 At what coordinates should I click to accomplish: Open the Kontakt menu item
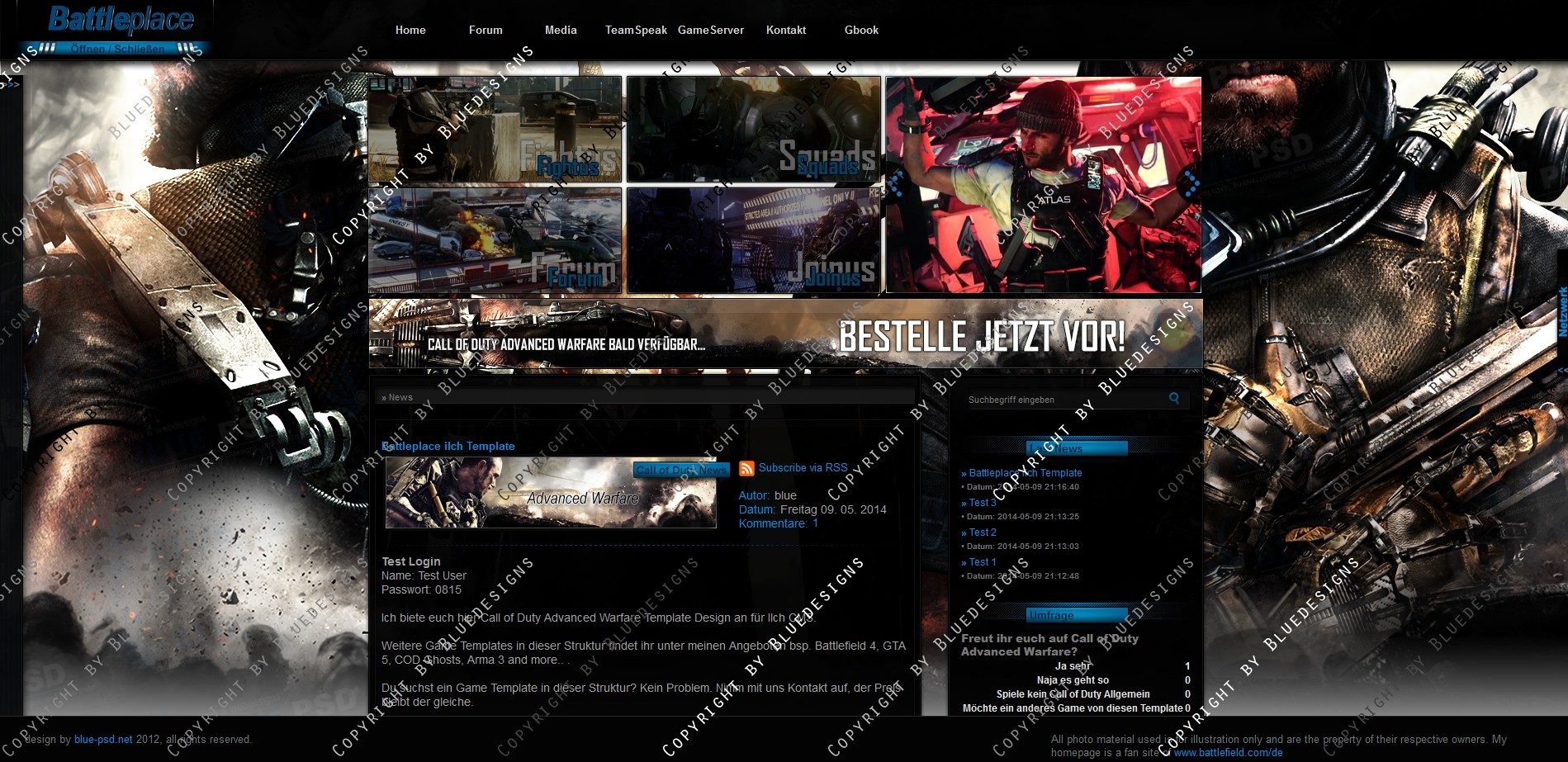coord(786,30)
